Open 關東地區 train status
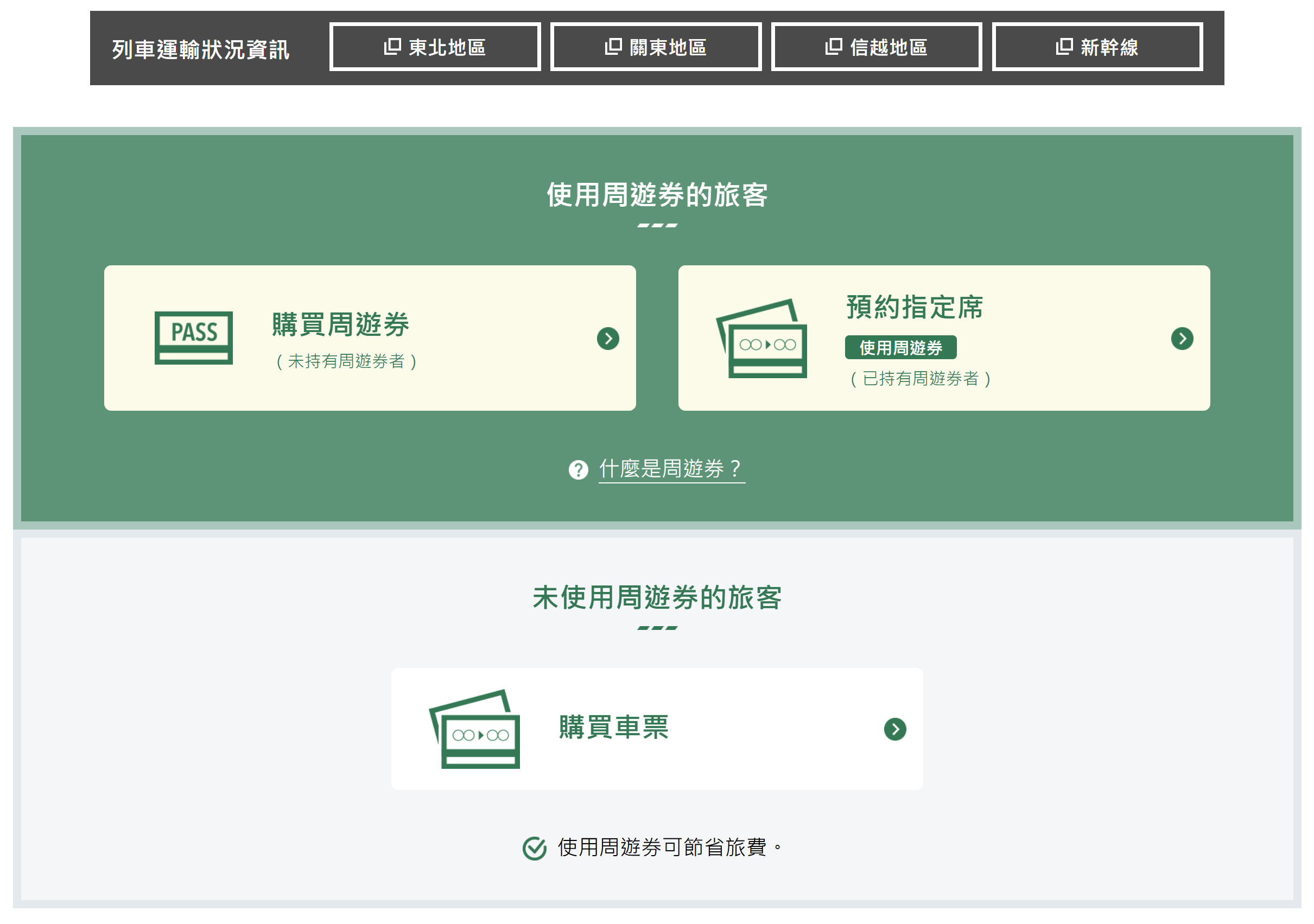1314x924 pixels. click(656, 47)
